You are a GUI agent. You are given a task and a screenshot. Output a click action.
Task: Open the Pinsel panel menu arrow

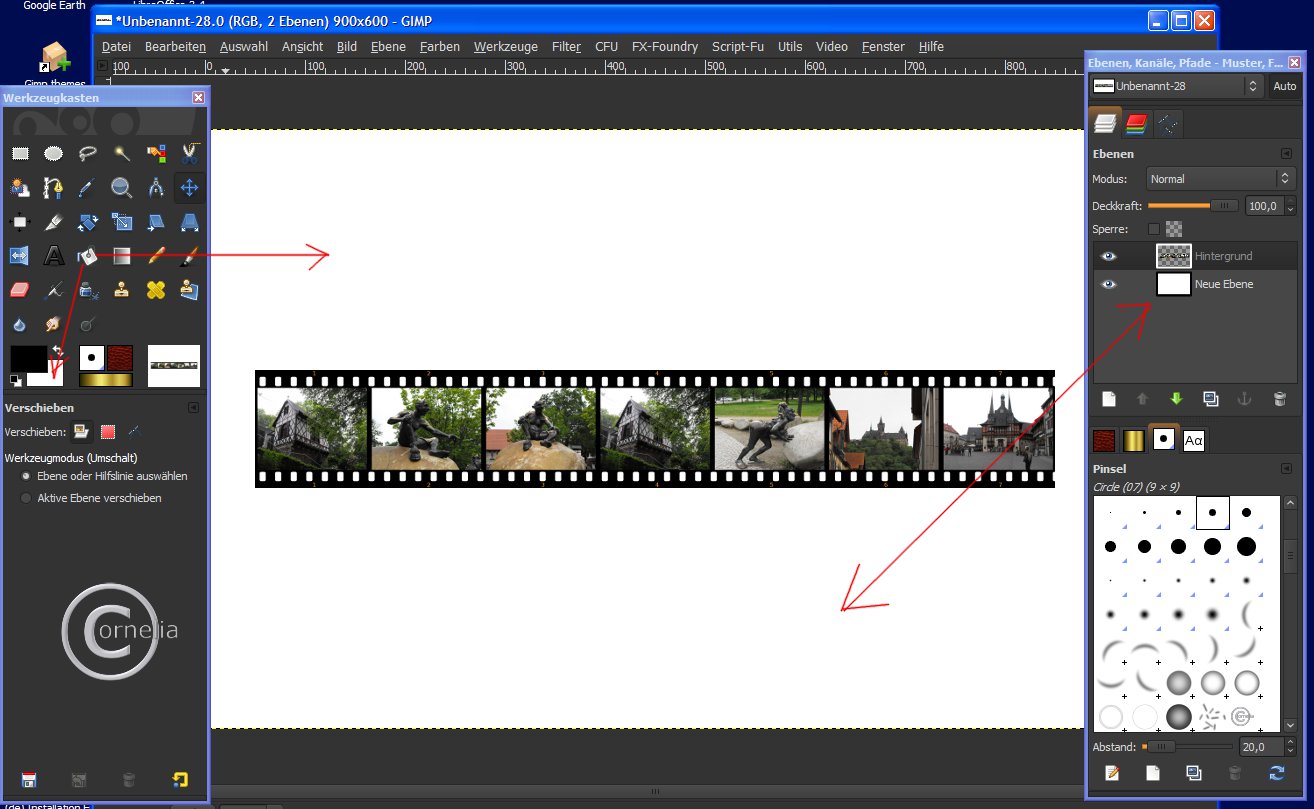pyautogui.click(x=1287, y=468)
